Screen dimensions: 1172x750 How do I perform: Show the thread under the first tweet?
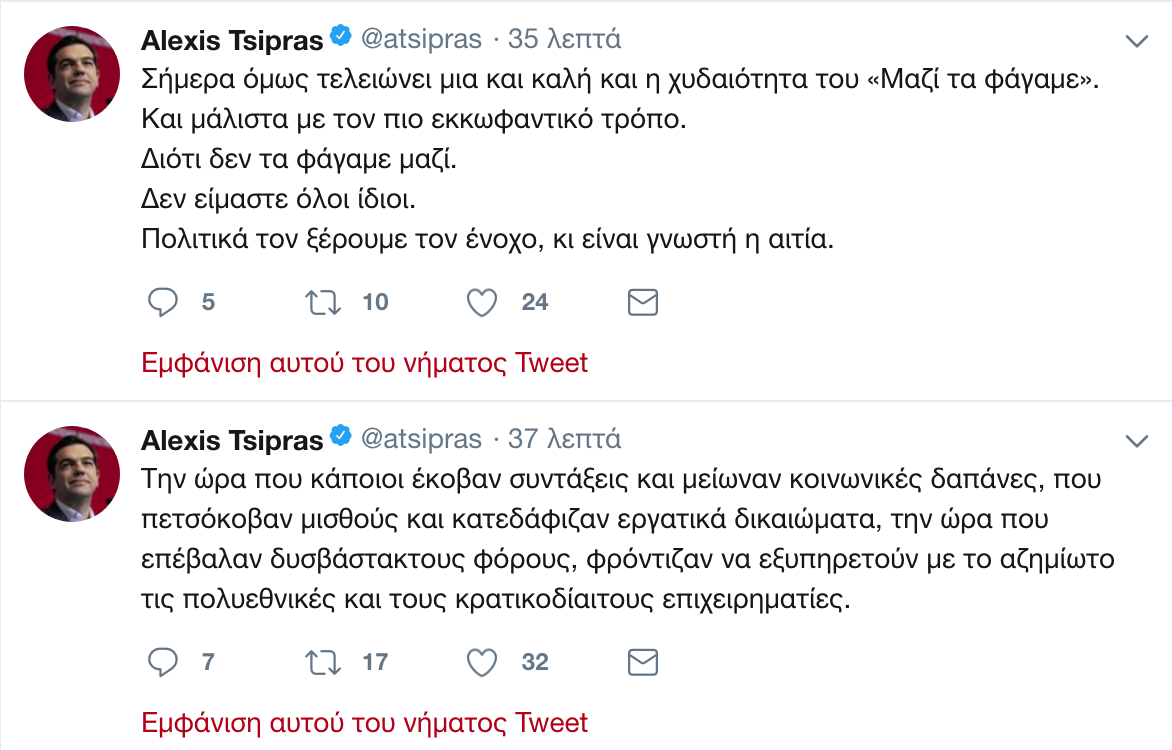pos(365,363)
